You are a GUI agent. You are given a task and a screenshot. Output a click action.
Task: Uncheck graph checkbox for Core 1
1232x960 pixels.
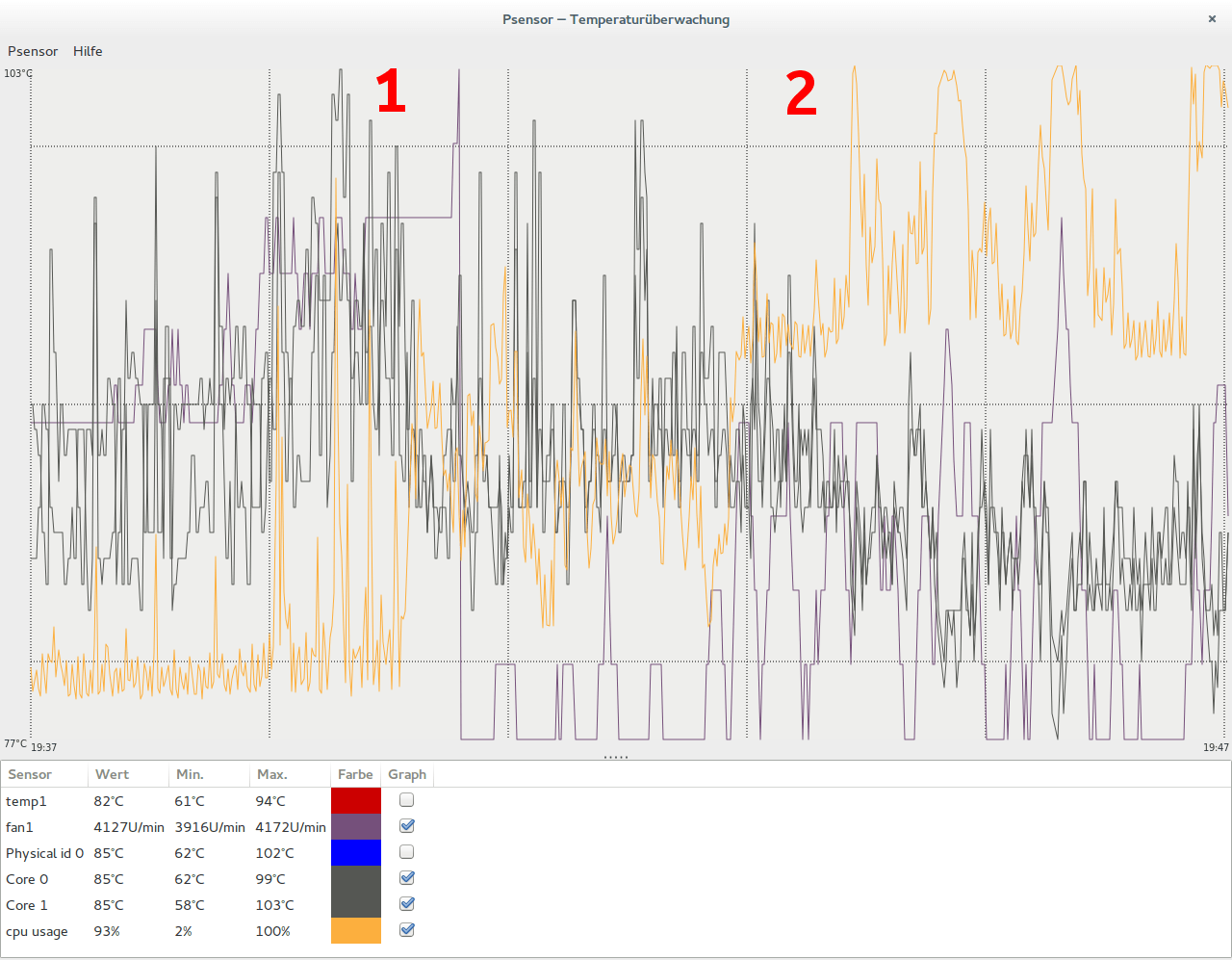point(407,904)
